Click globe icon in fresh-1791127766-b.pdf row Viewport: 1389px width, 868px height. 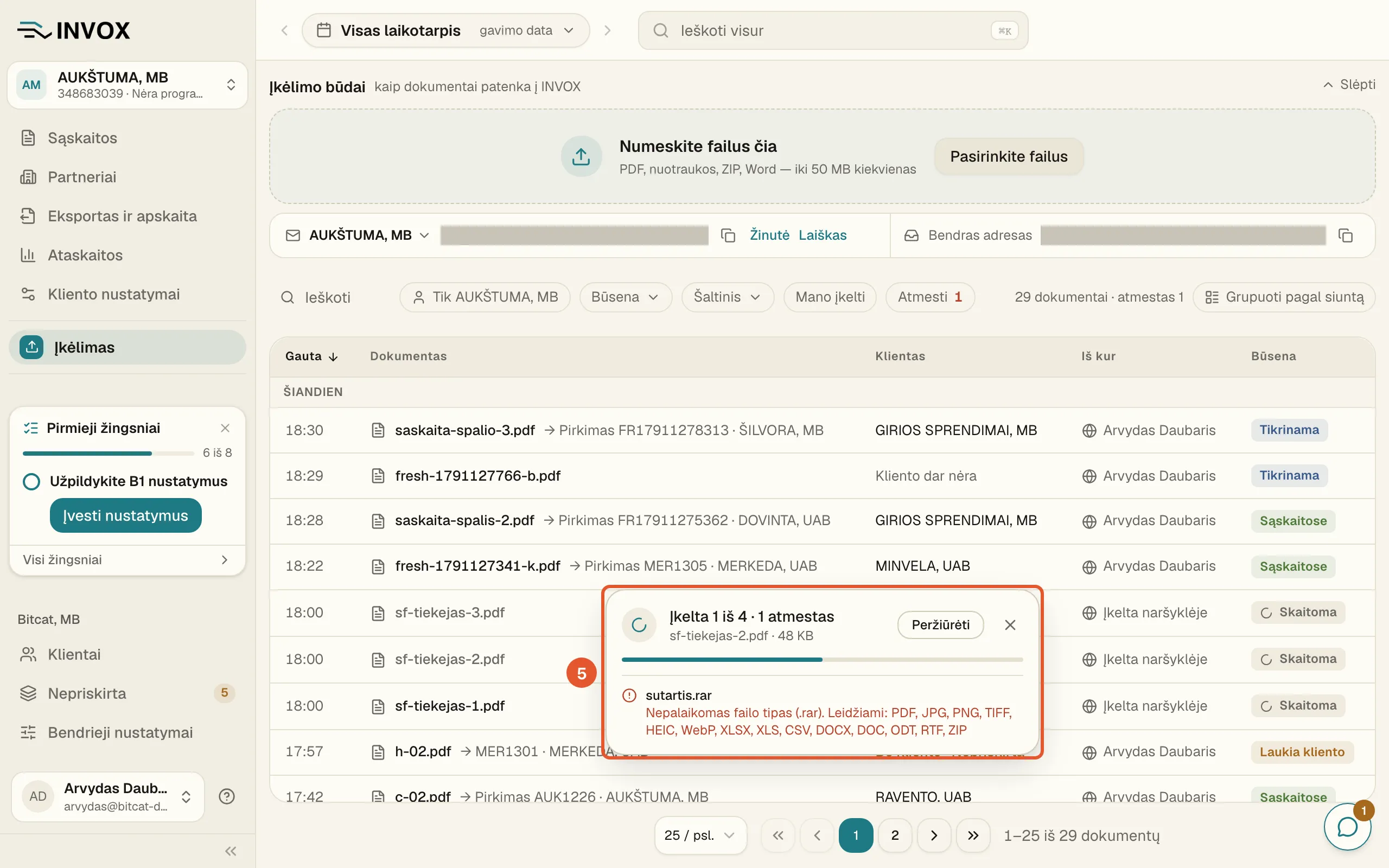coord(1089,476)
